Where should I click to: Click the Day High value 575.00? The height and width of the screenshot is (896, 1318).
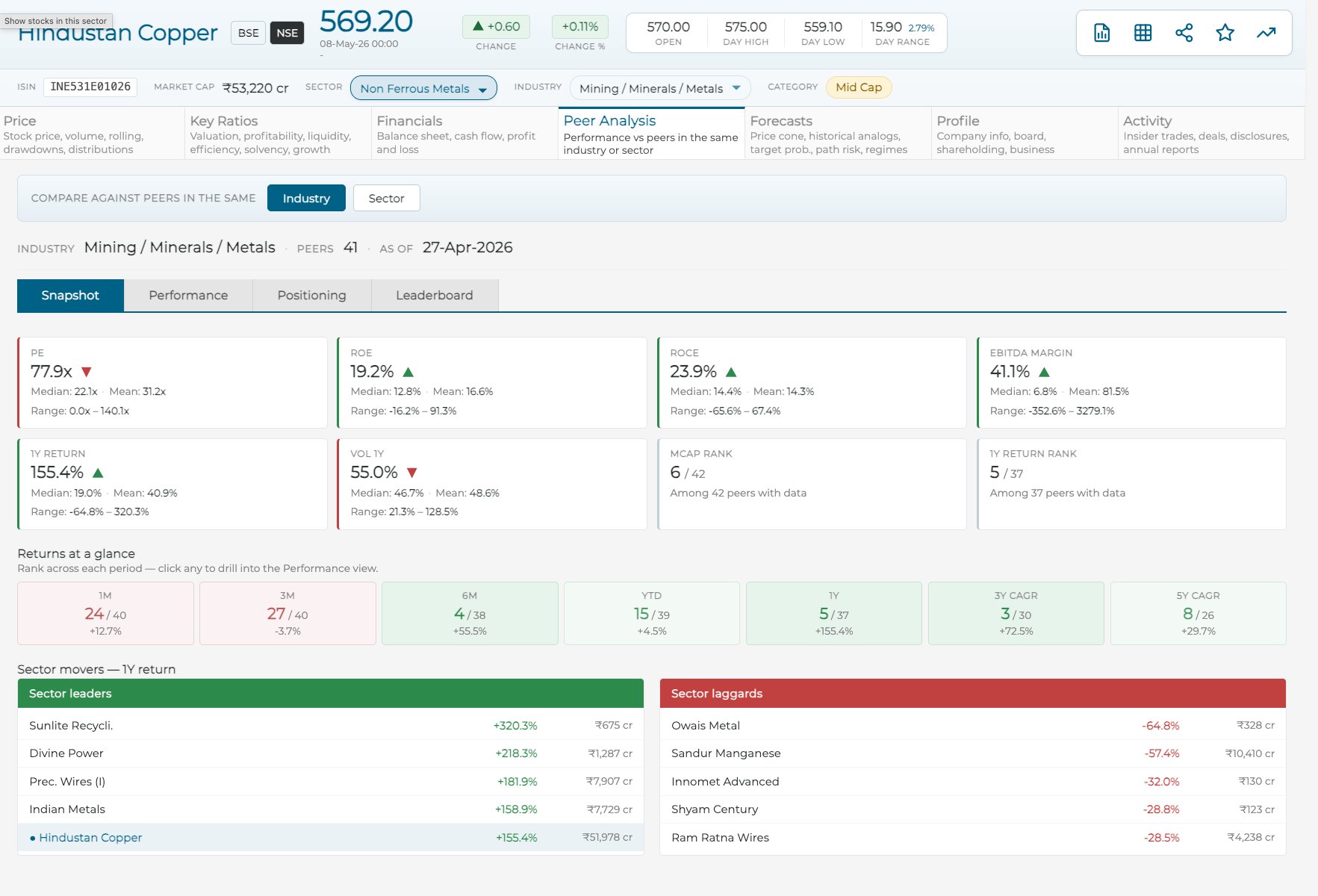click(x=745, y=27)
